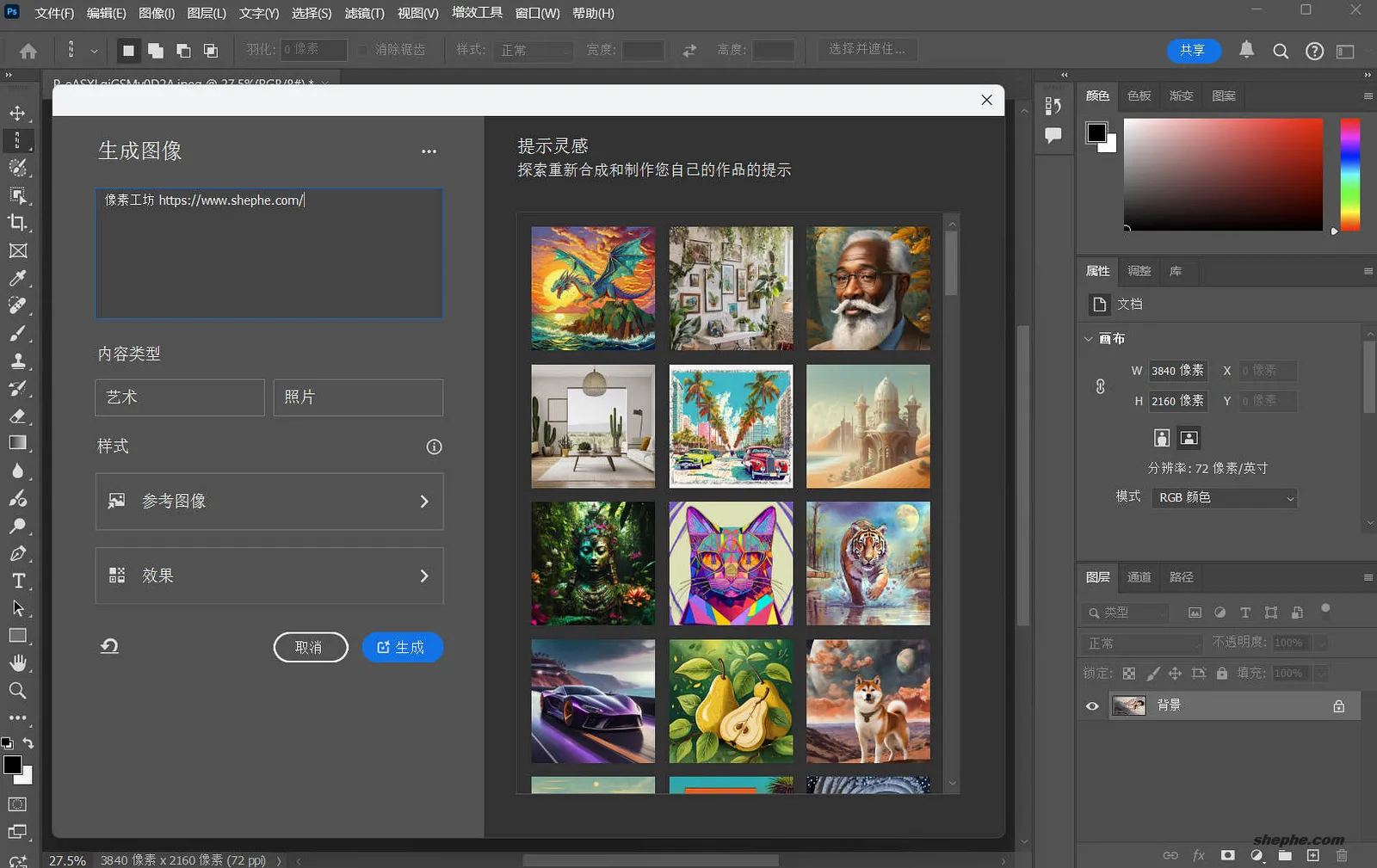The height and width of the screenshot is (868, 1377).
Task: Switch to the Adjustments tab
Action: (x=1139, y=271)
